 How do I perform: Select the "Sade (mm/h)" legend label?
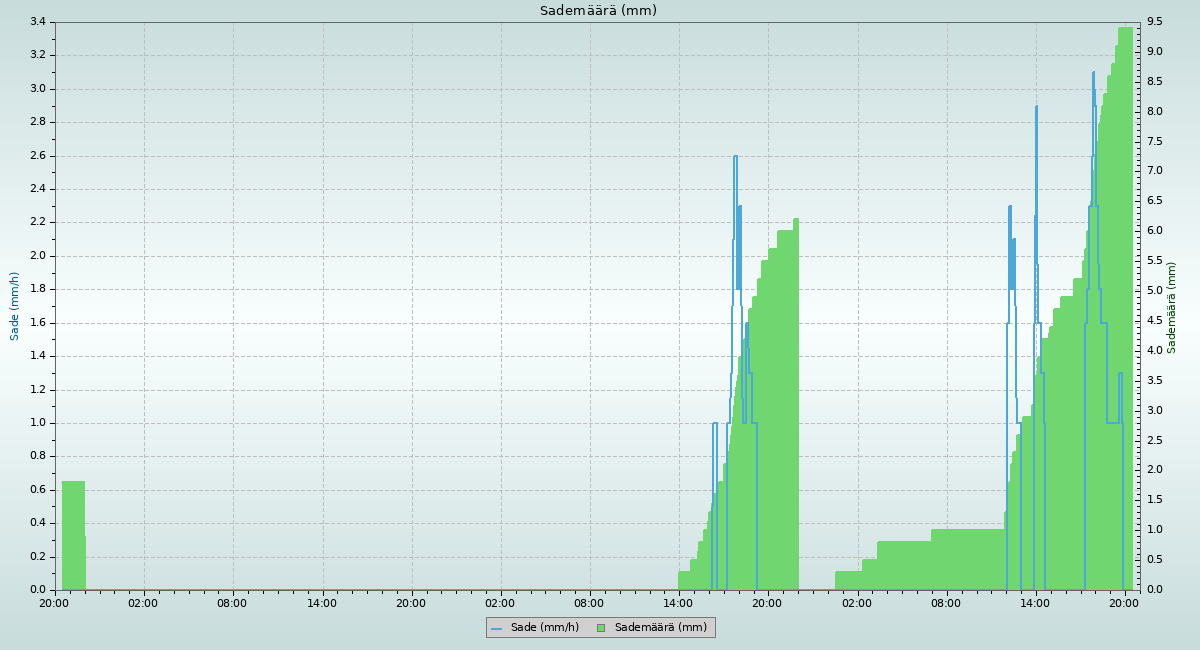[x=544, y=628]
